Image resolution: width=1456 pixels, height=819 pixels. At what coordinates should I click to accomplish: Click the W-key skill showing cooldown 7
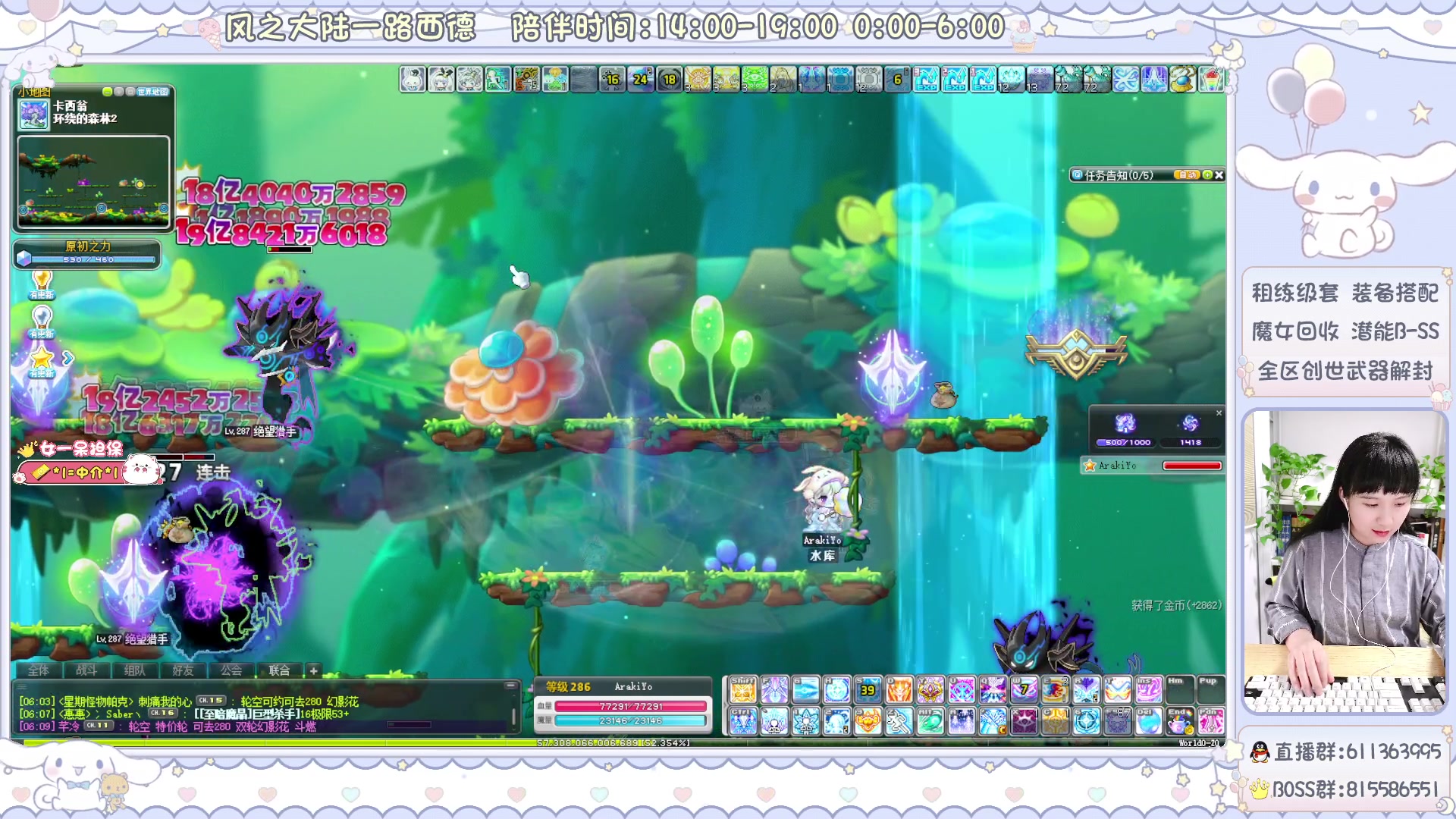[x=1025, y=689]
